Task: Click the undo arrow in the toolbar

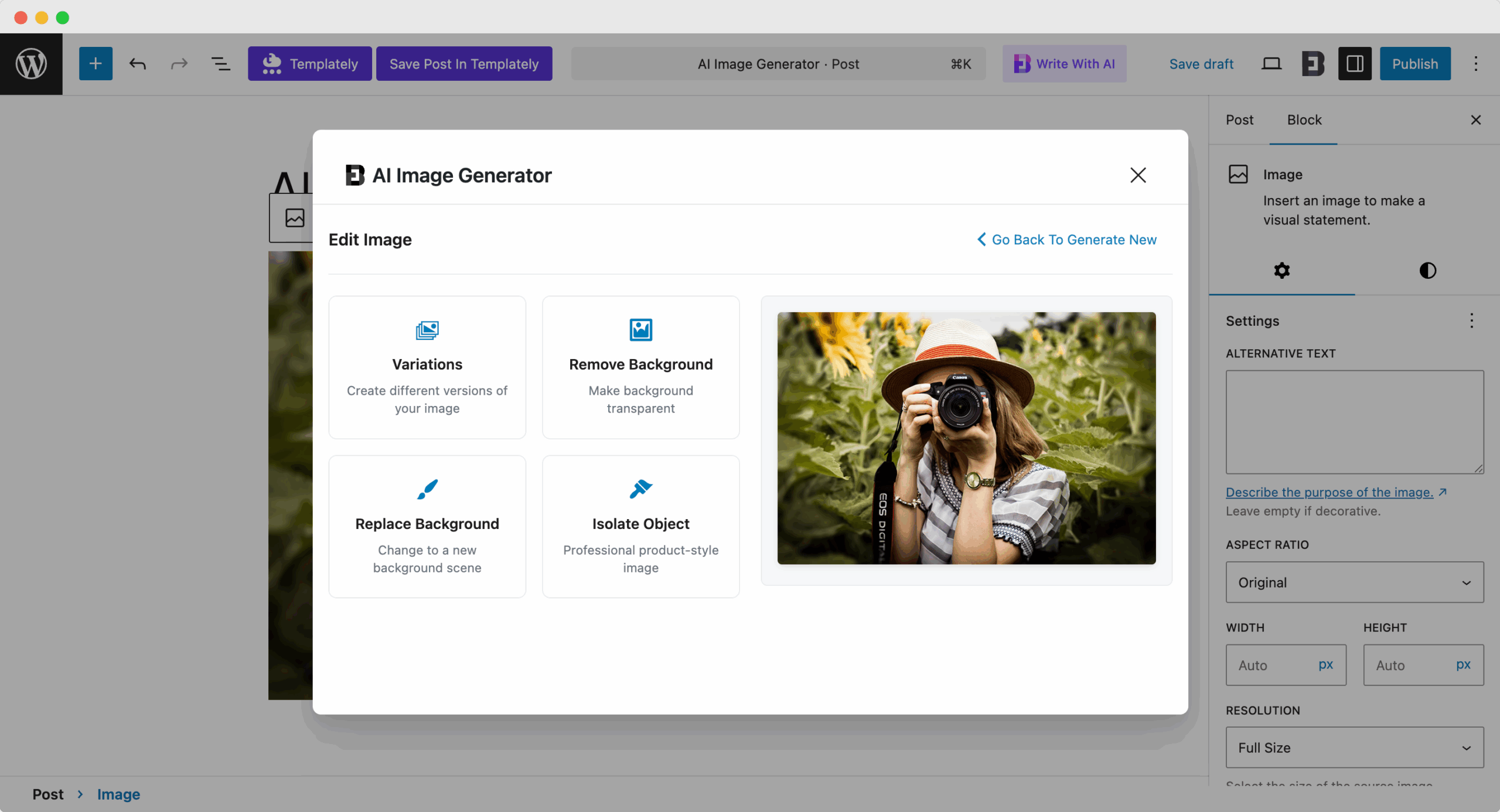Action: pos(138,63)
